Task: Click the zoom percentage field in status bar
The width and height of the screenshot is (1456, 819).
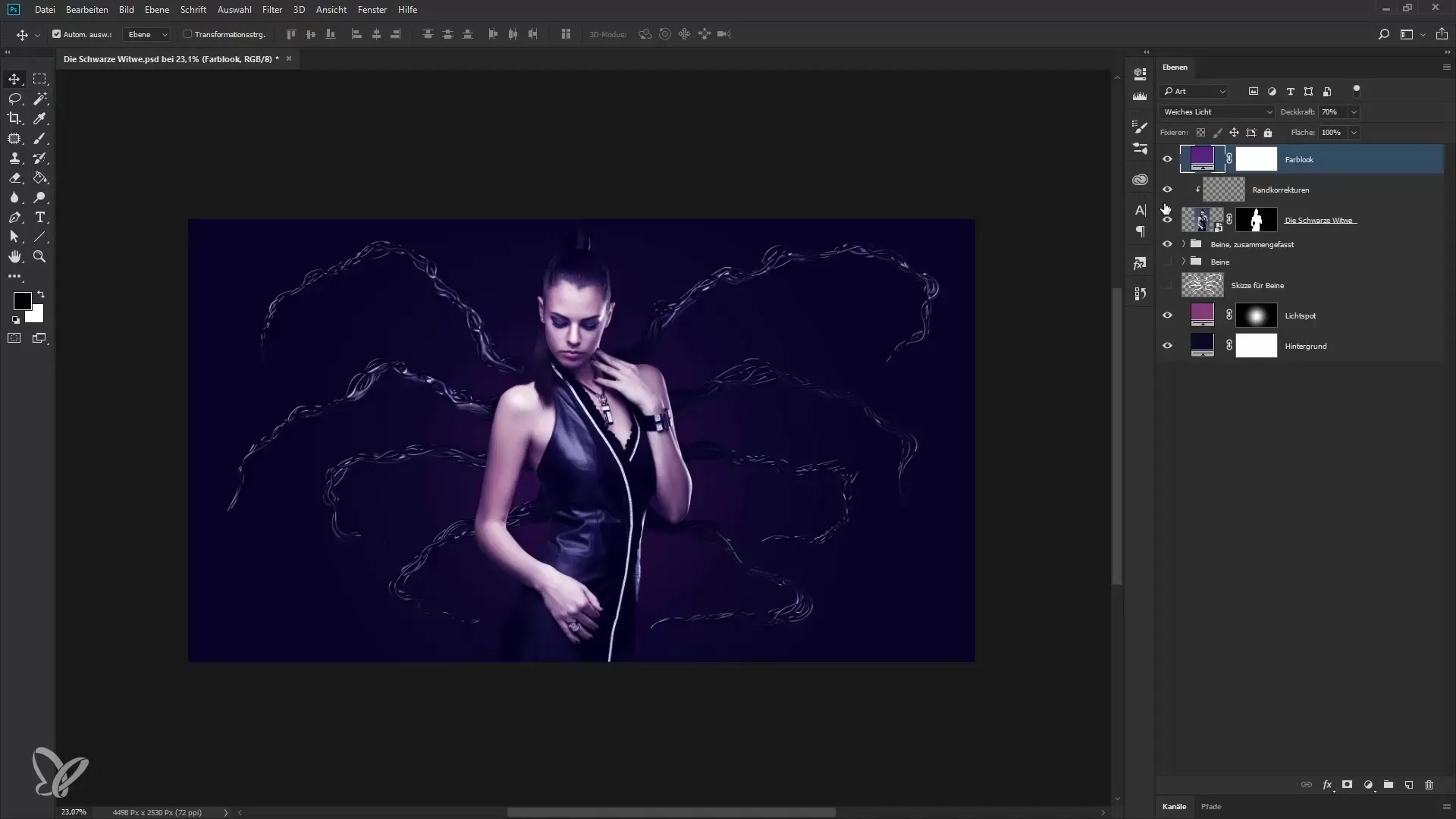Action: 74,812
